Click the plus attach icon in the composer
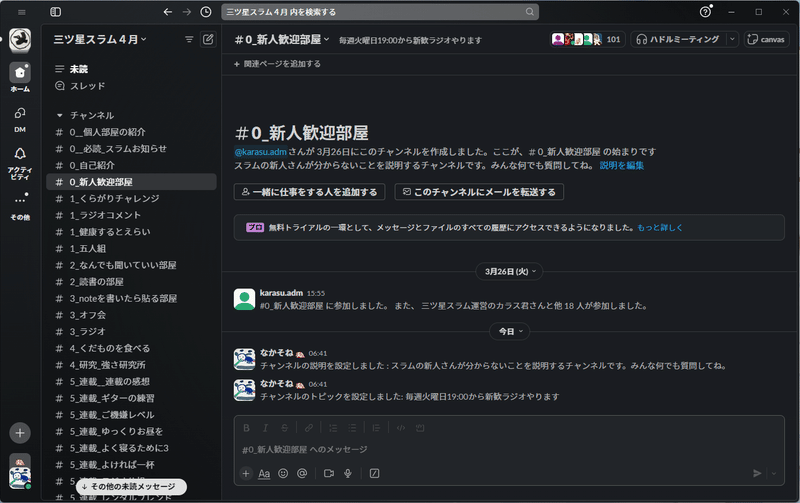The image size is (800, 503). coord(246,473)
